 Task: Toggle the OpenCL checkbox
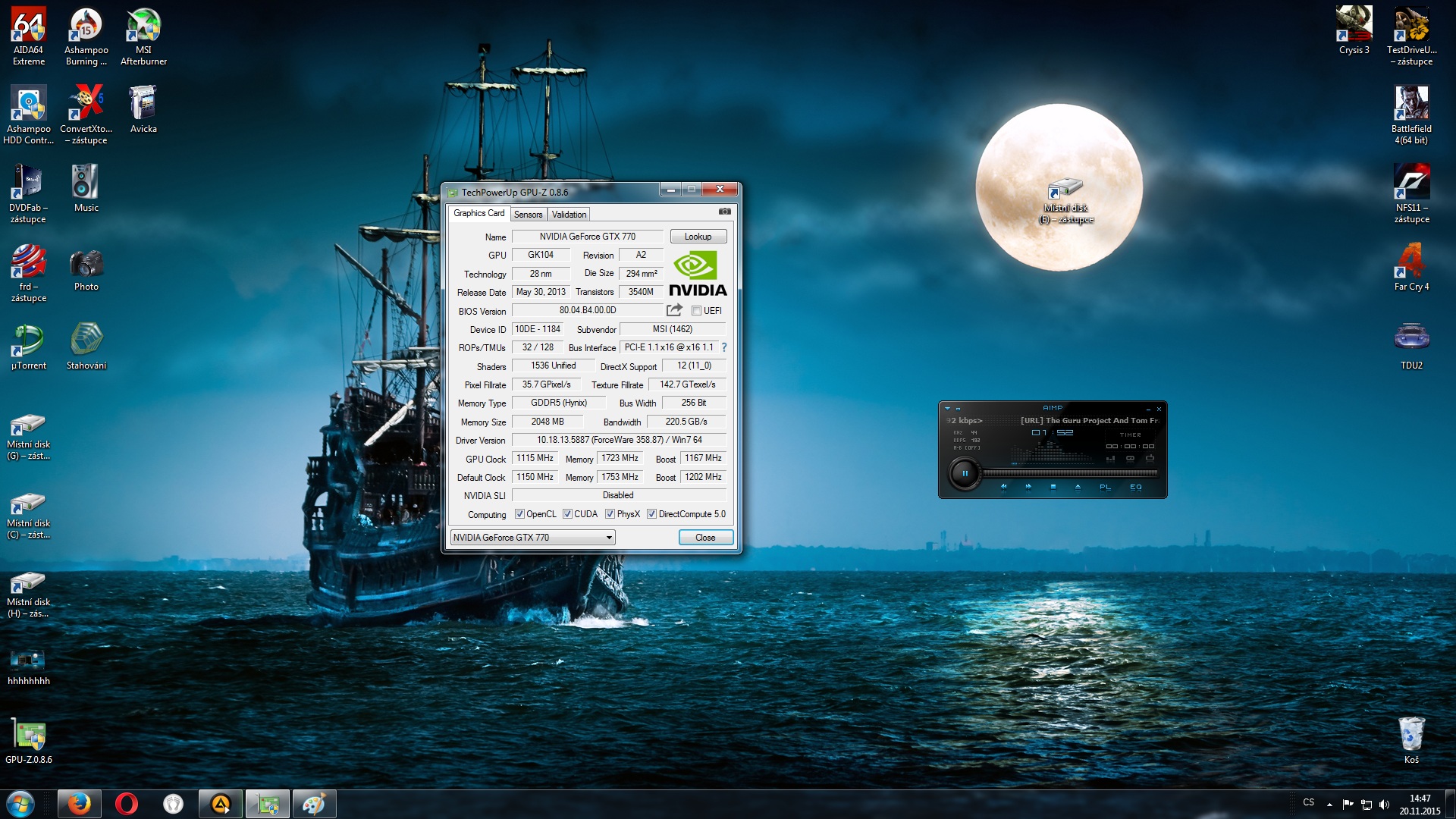(x=519, y=514)
